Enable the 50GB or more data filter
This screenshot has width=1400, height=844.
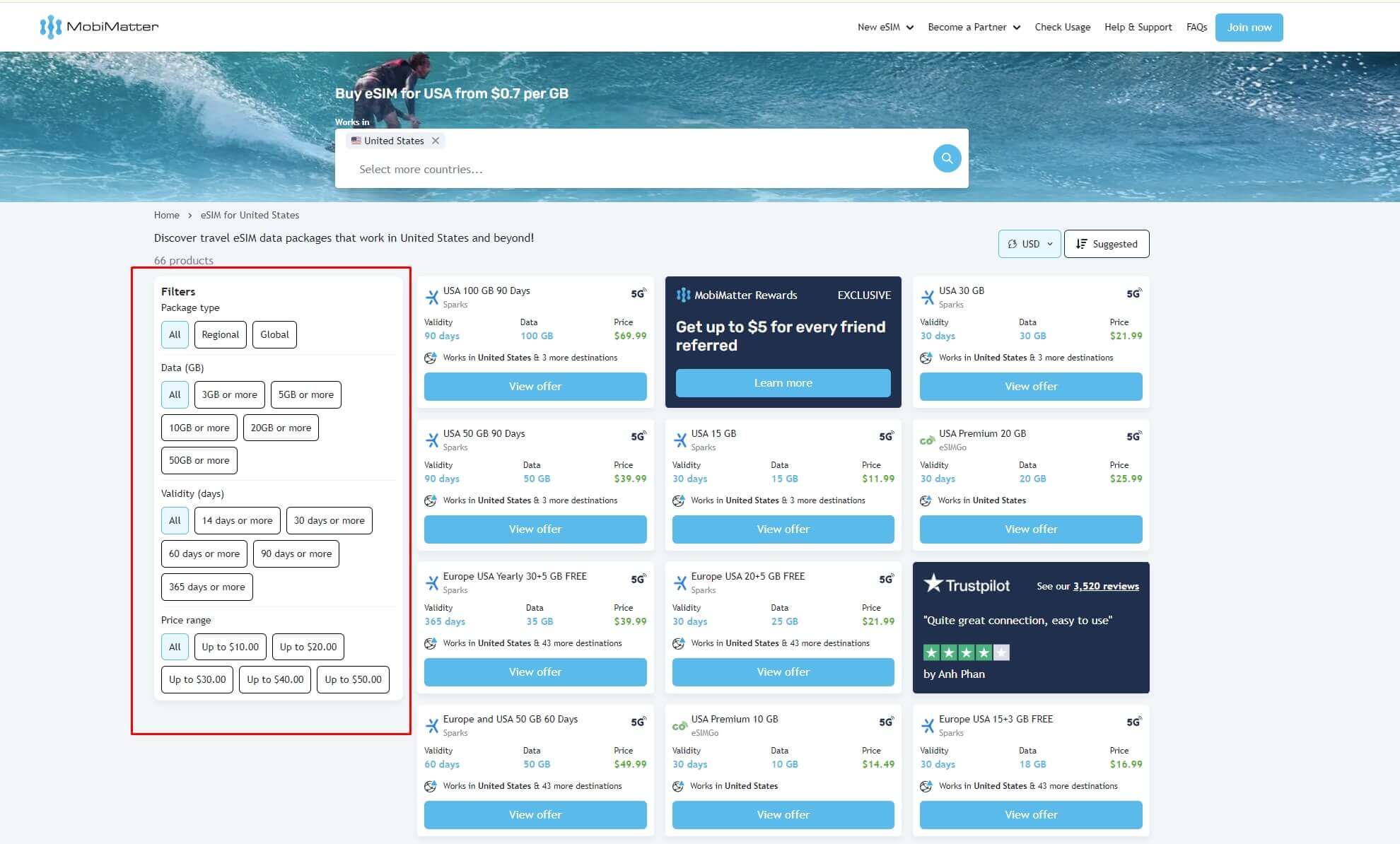click(x=199, y=460)
